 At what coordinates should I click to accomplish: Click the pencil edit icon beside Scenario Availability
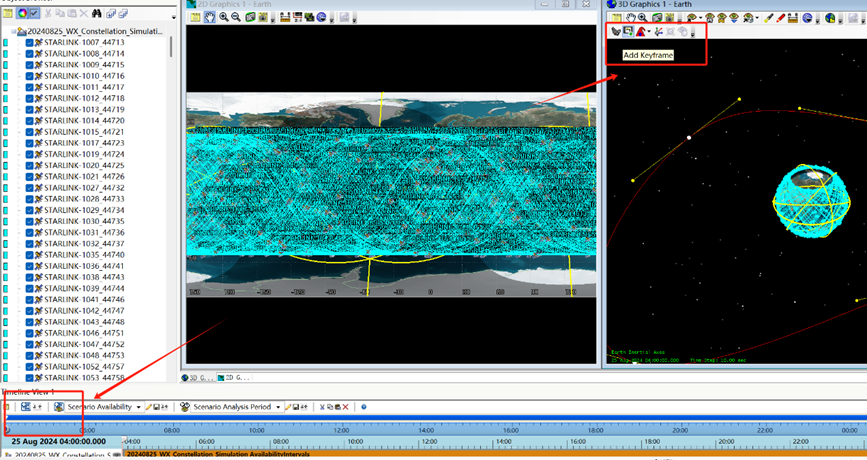click(x=148, y=407)
